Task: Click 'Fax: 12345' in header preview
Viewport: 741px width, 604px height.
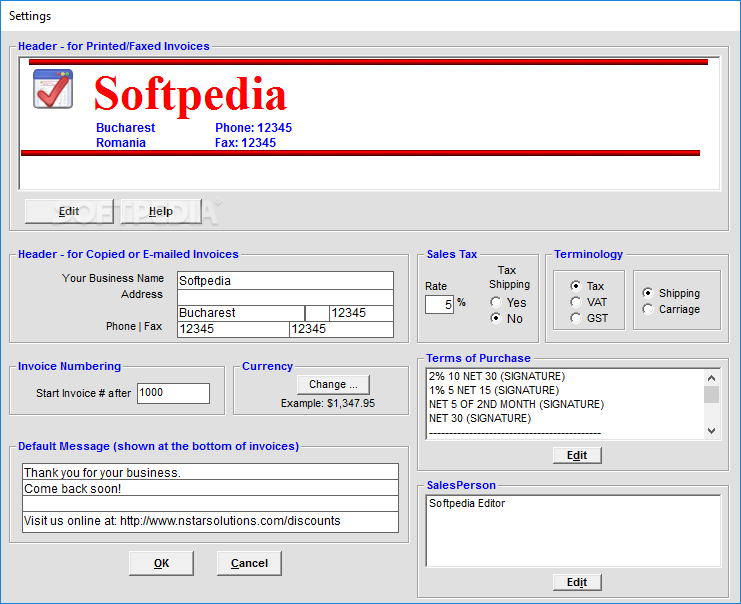Action: pyautogui.click(x=245, y=143)
